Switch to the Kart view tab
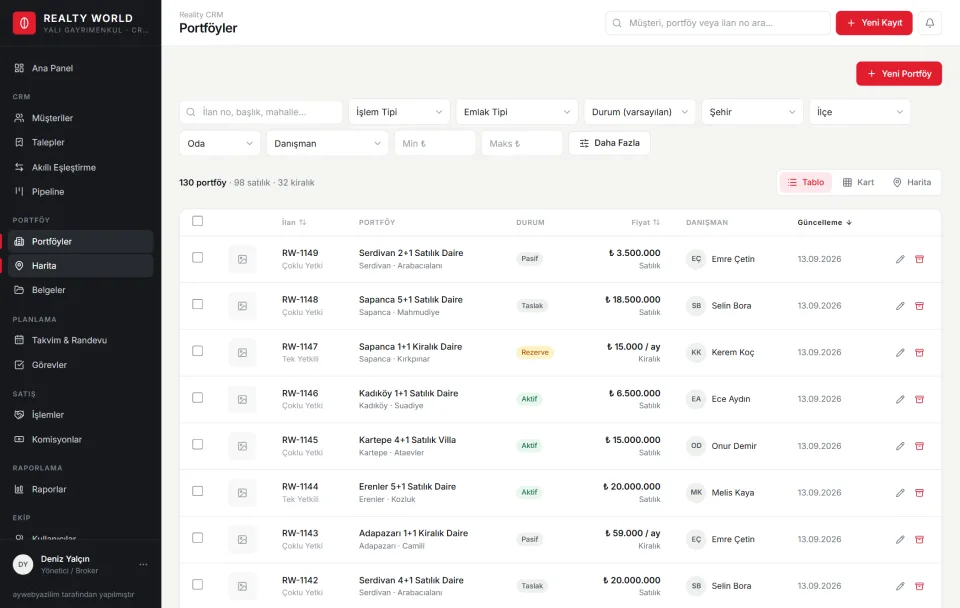Viewport: 960px width, 608px height. coord(858,182)
